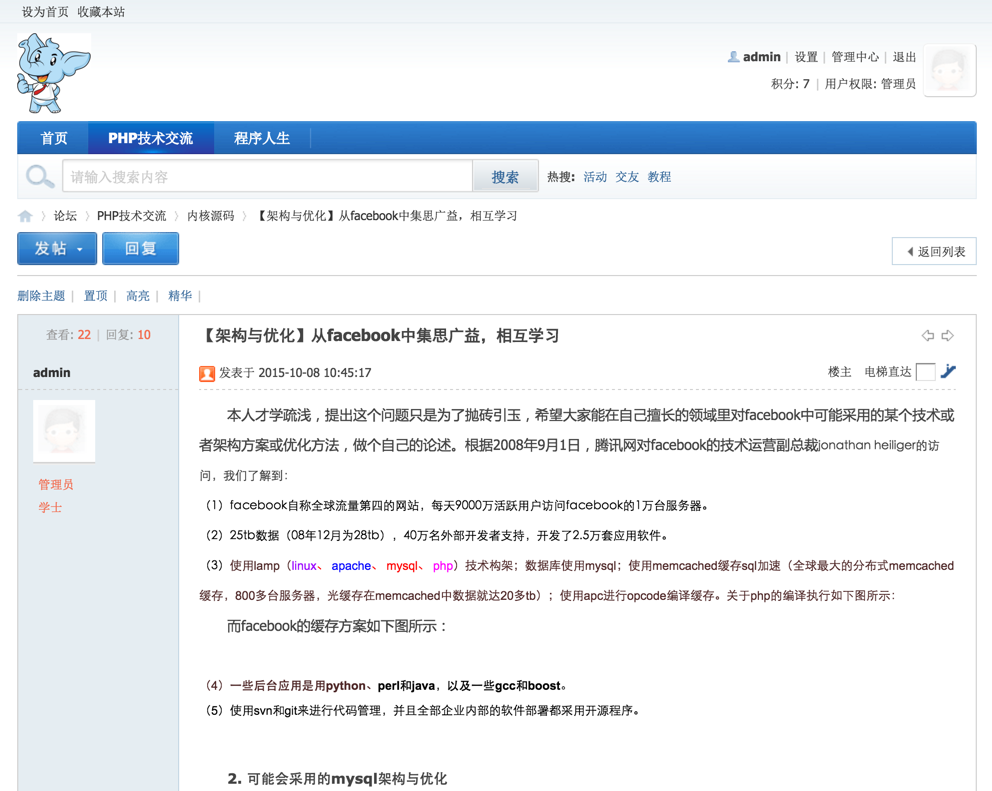The height and width of the screenshot is (791, 992).
Task: Click the 电梯直达 label
Action: pos(888,372)
